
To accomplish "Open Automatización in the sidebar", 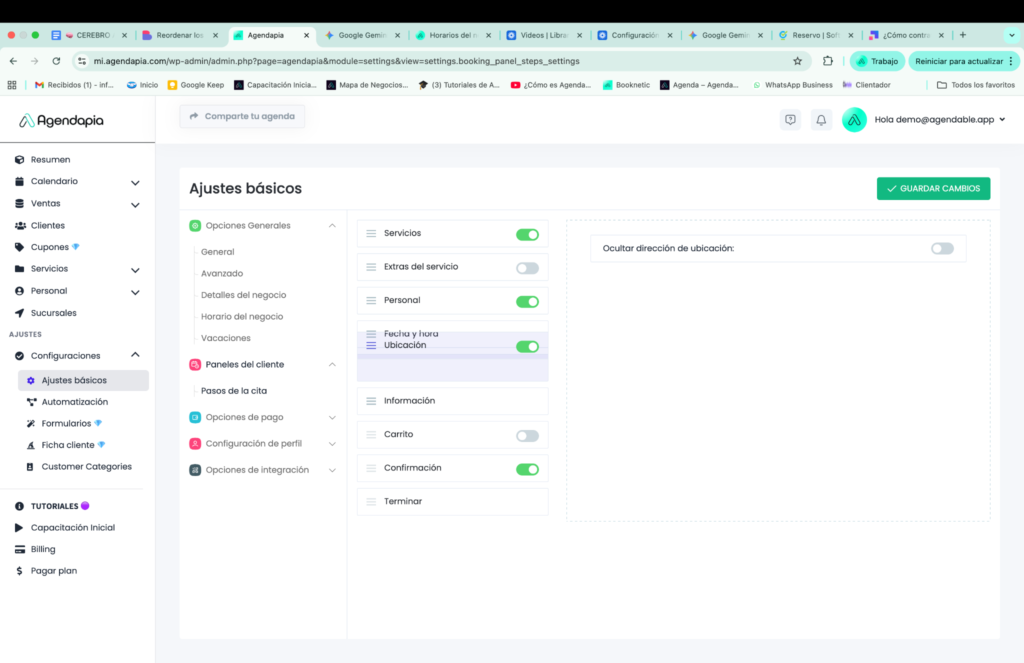I will click(x=74, y=402).
